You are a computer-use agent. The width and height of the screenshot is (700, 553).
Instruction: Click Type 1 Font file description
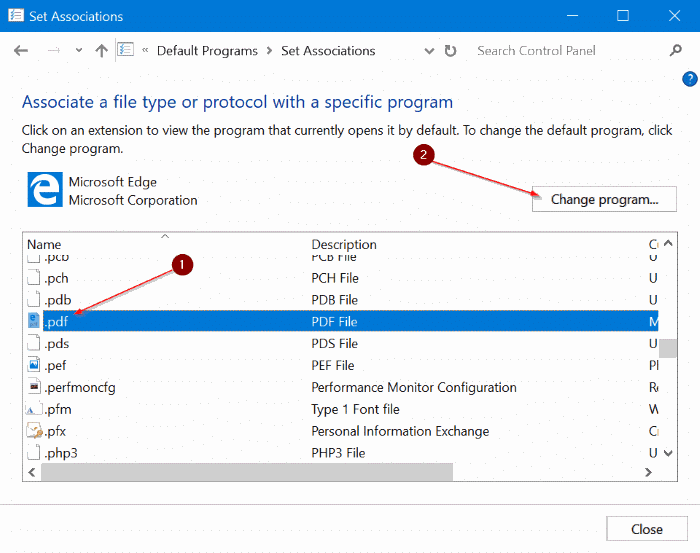(355, 409)
